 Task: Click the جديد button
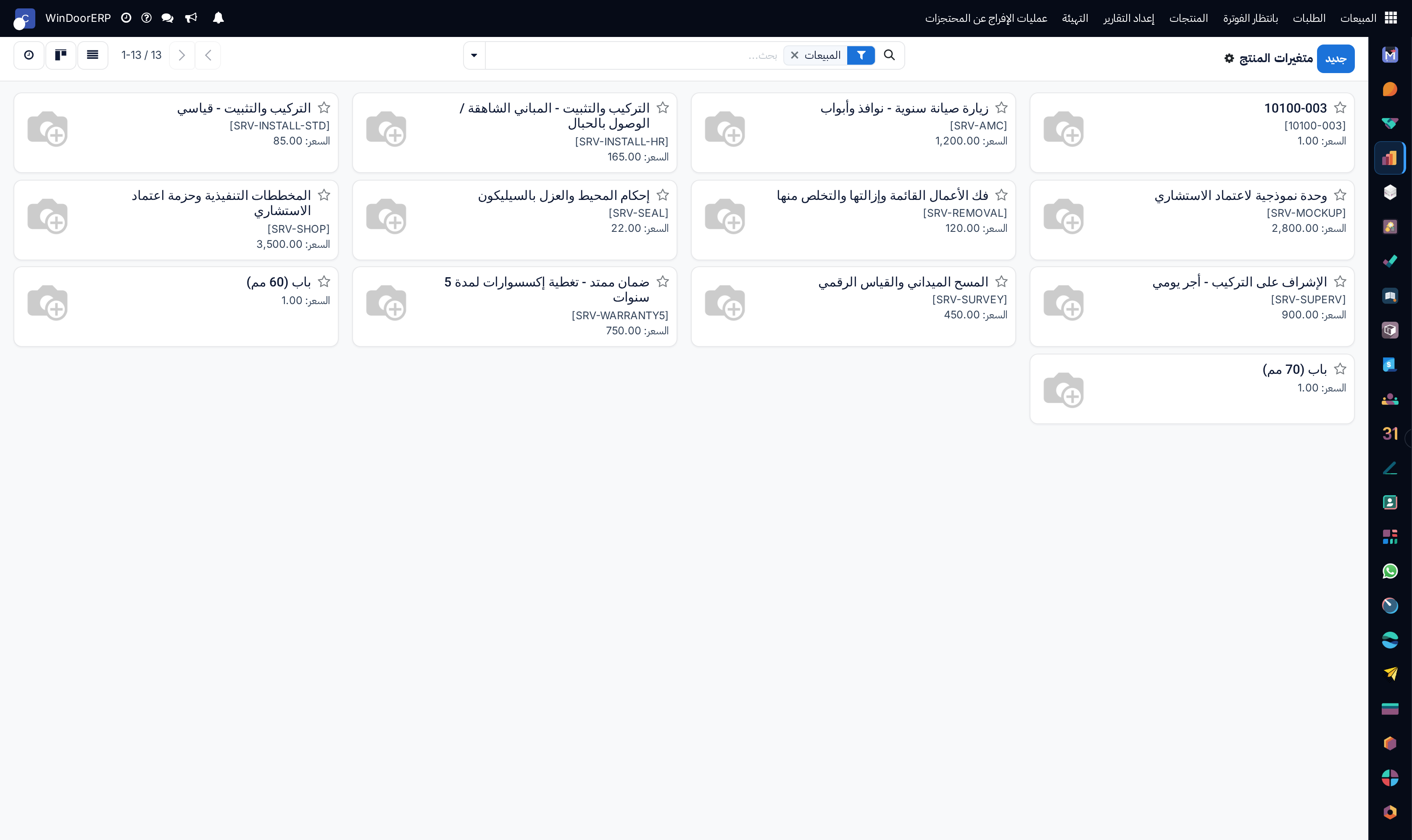pos(1336,59)
